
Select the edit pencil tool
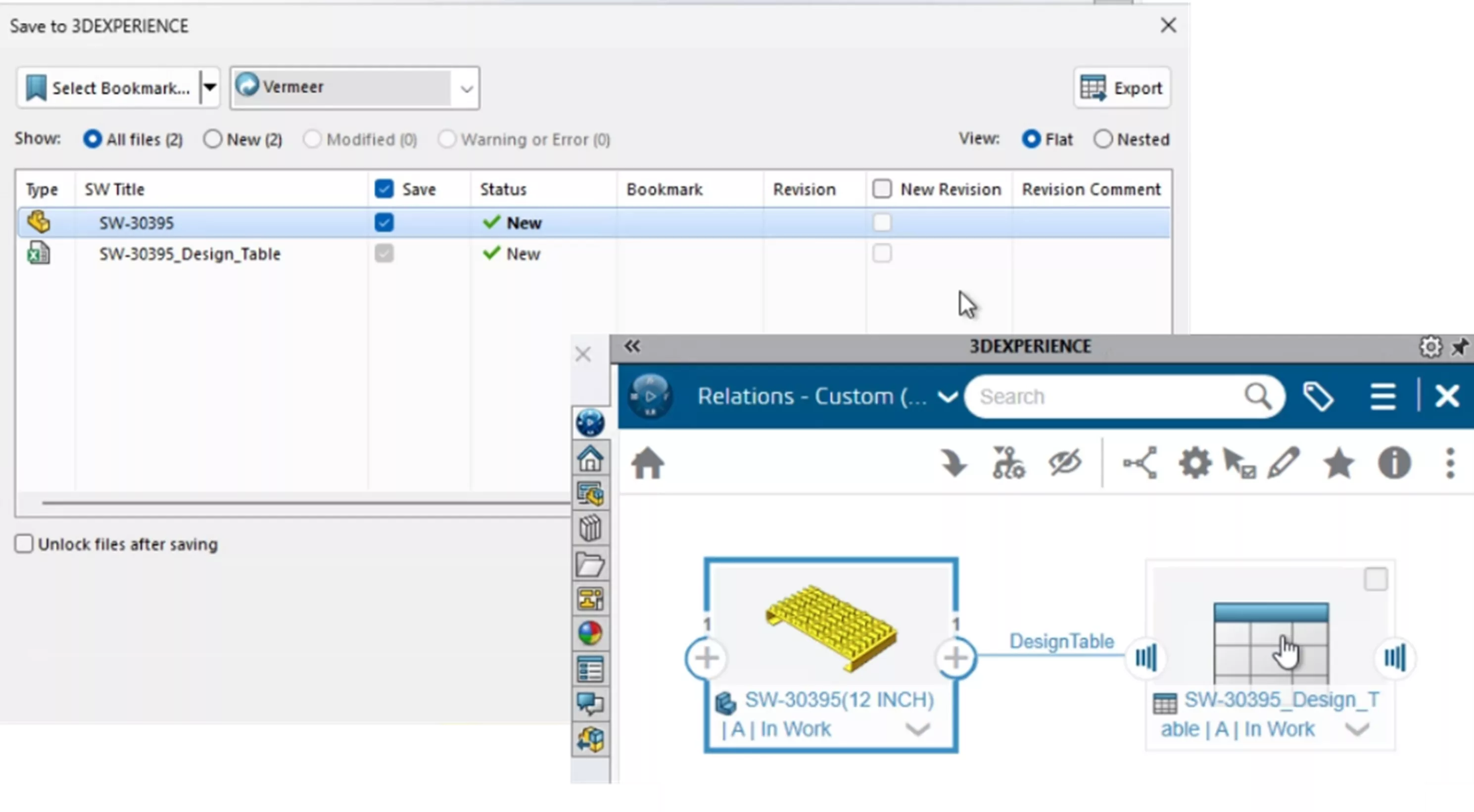pos(1284,462)
